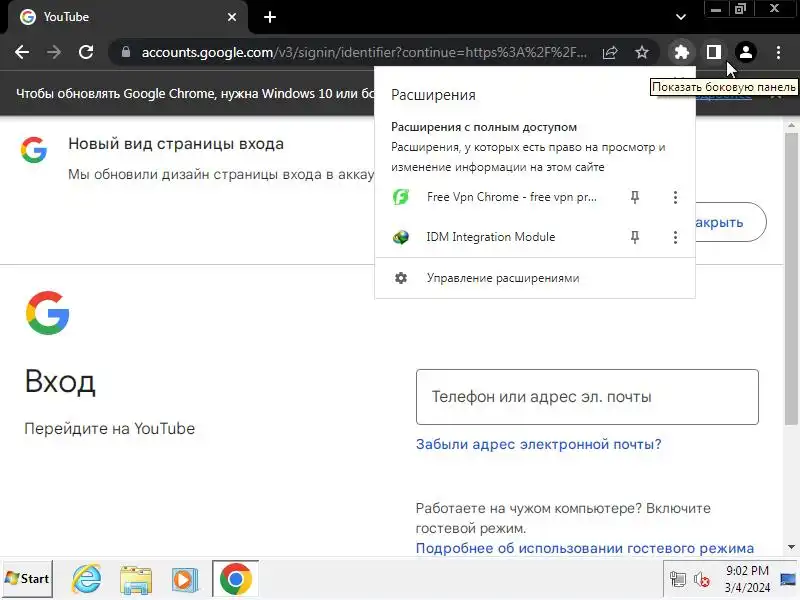Select the YouTube browser tab

128,17
